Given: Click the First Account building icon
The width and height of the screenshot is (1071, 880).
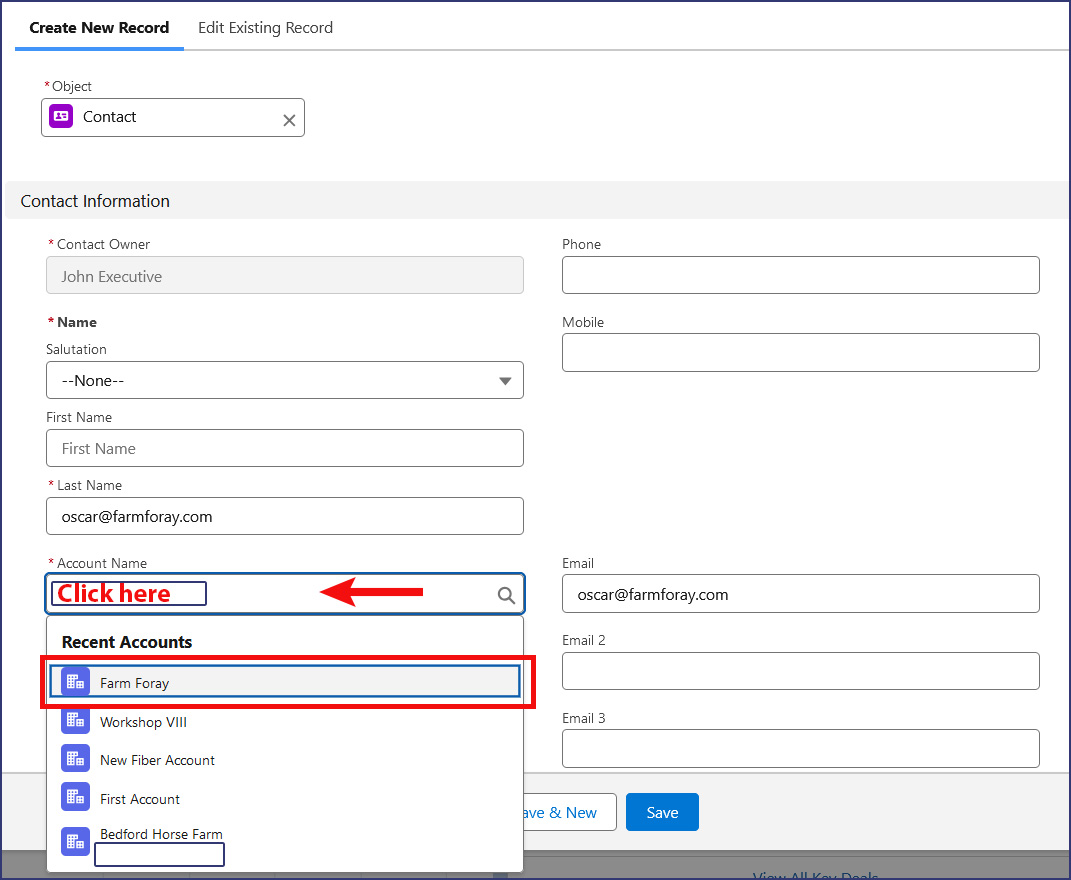Looking at the screenshot, I should (x=75, y=797).
